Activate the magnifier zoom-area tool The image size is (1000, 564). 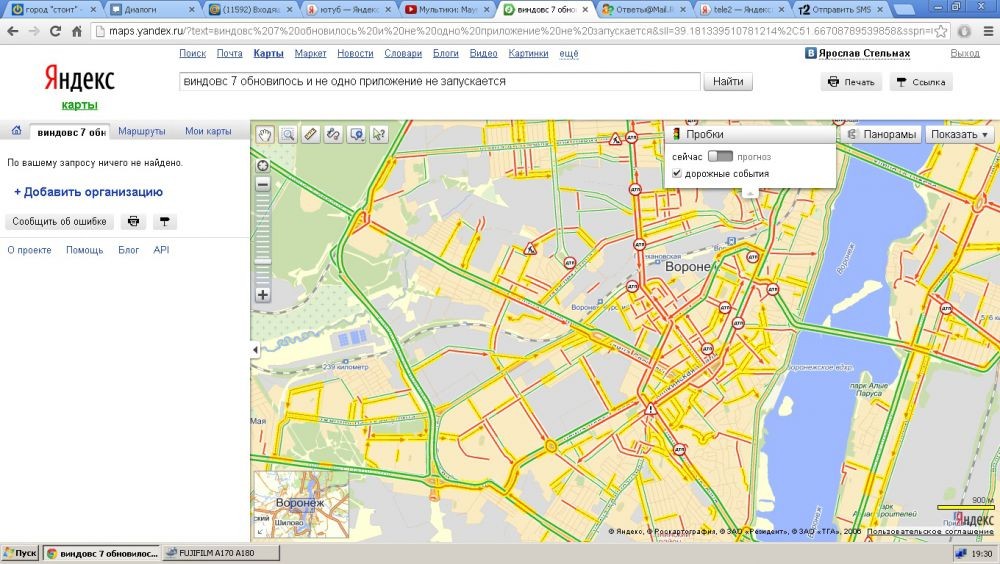point(288,134)
